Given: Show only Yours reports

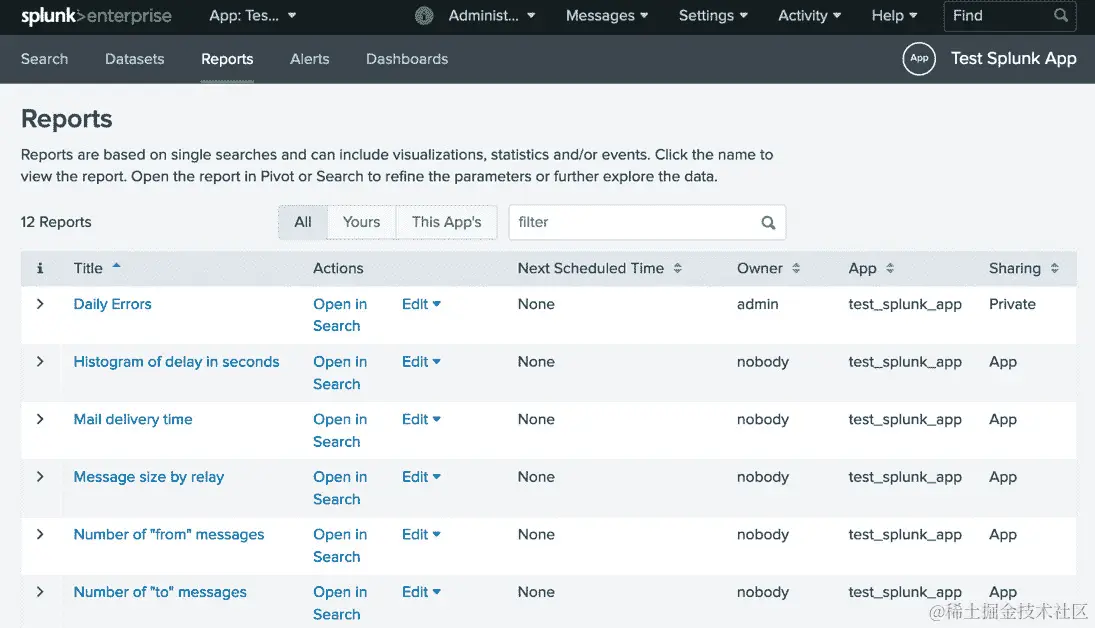Looking at the screenshot, I should 361,222.
